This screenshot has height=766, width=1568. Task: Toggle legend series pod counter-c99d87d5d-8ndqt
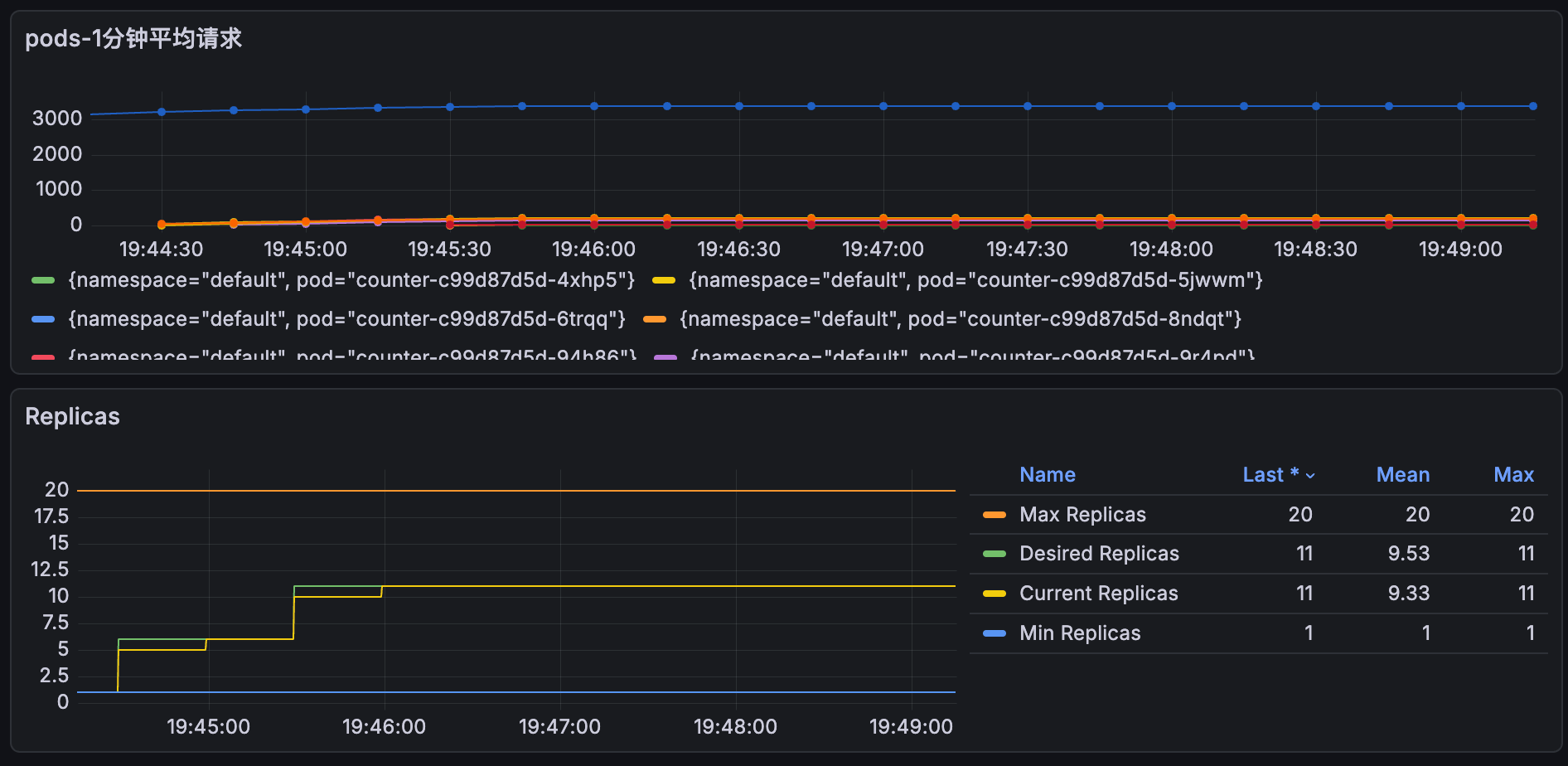pyautogui.click(x=960, y=319)
